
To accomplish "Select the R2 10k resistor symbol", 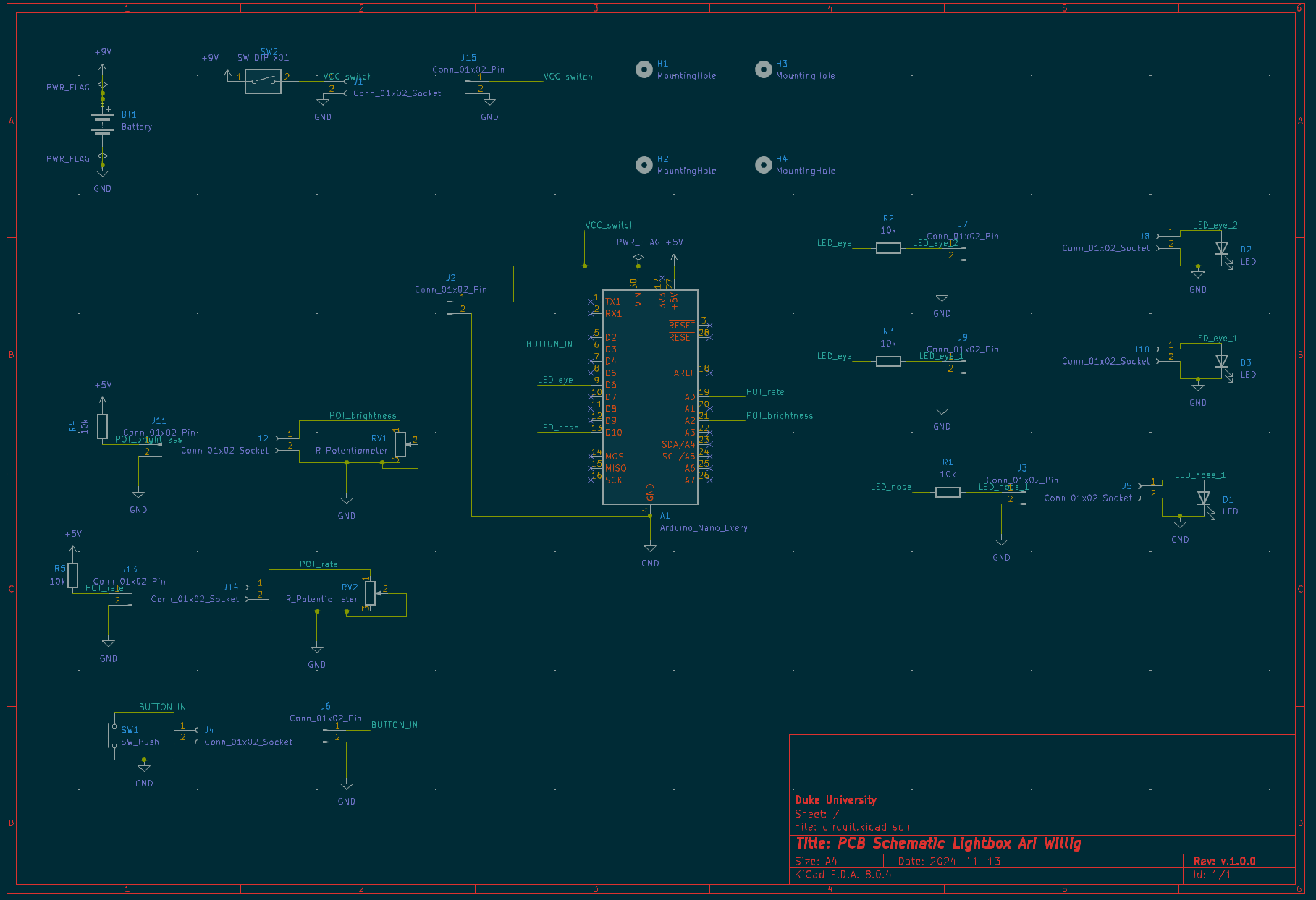I will click(x=888, y=248).
